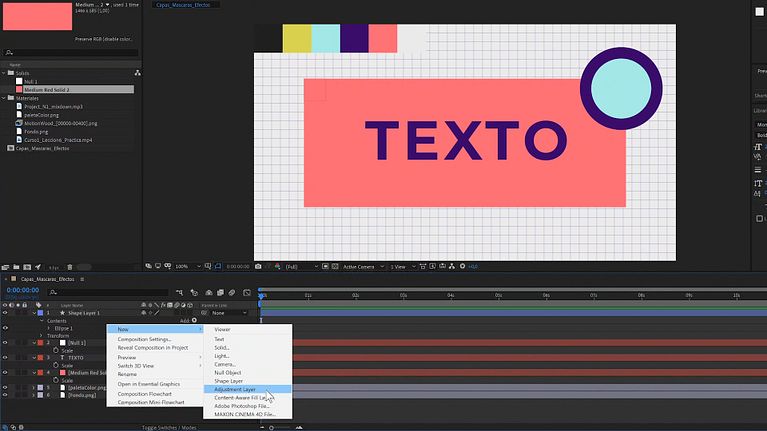Click Reveal Composition in Project
The height and width of the screenshot is (431, 767).
(x=153, y=348)
